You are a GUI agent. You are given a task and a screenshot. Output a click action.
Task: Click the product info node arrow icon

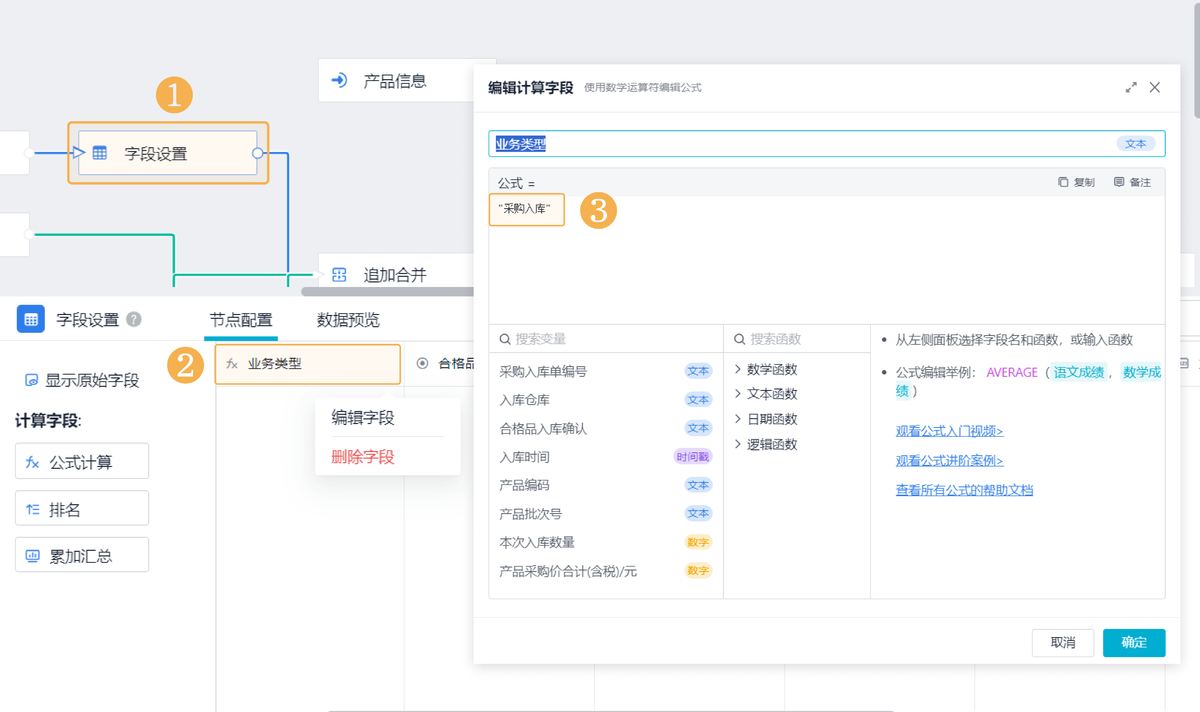click(339, 81)
